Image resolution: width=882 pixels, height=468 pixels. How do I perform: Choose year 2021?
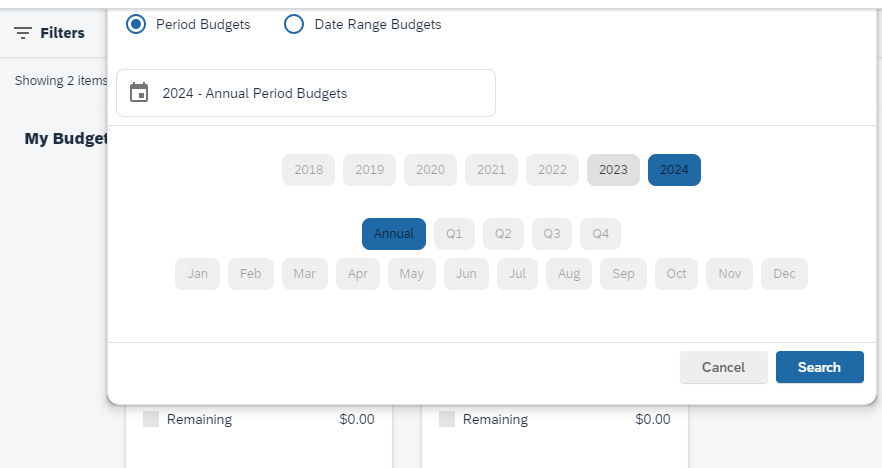click(x=491, y=170)
